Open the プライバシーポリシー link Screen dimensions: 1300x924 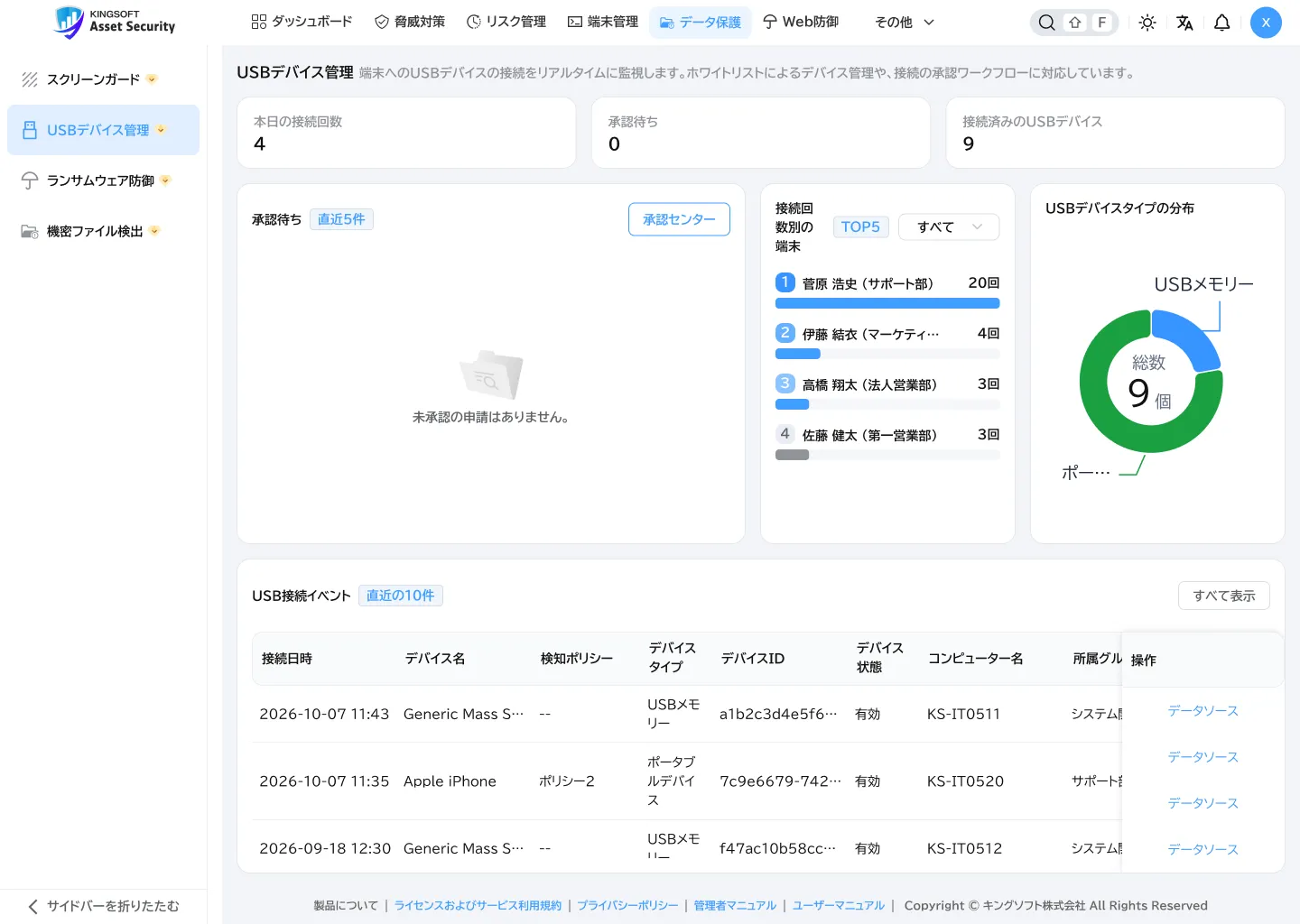coord(627,905)
